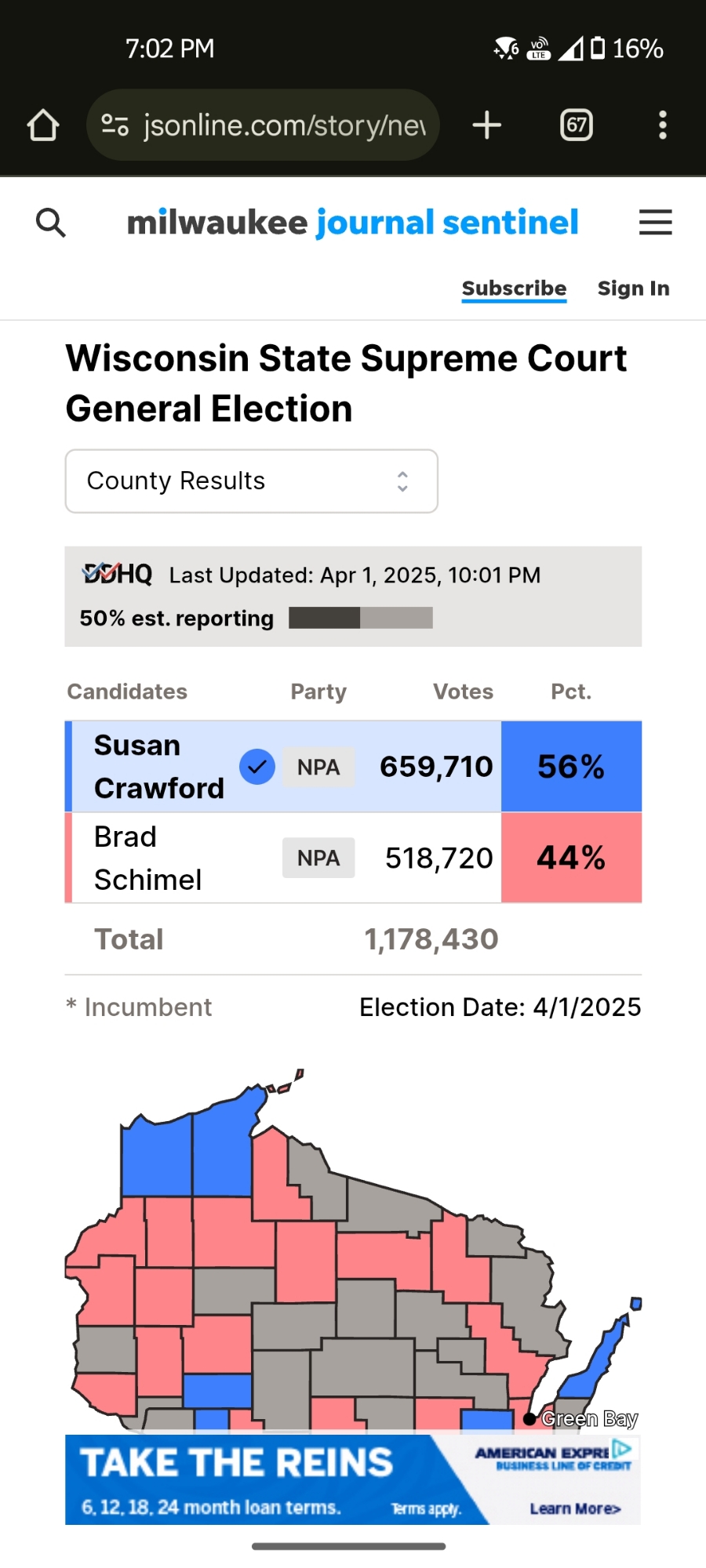Click the Sign In link

coord(633,289)
